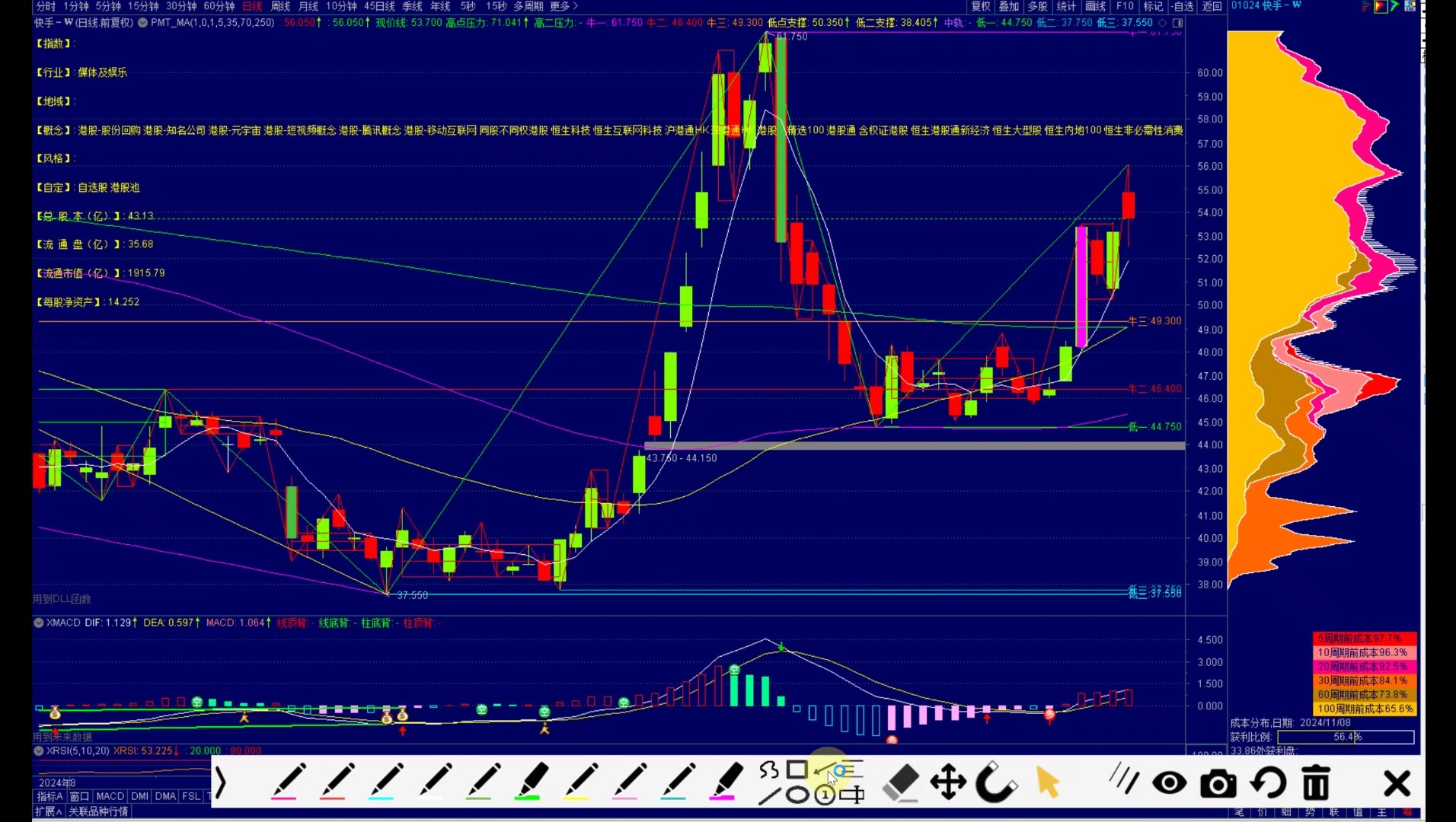This screenshot has height=822, width=1456.
Task: Select the cyan underline pen tool
Action: 385,782
